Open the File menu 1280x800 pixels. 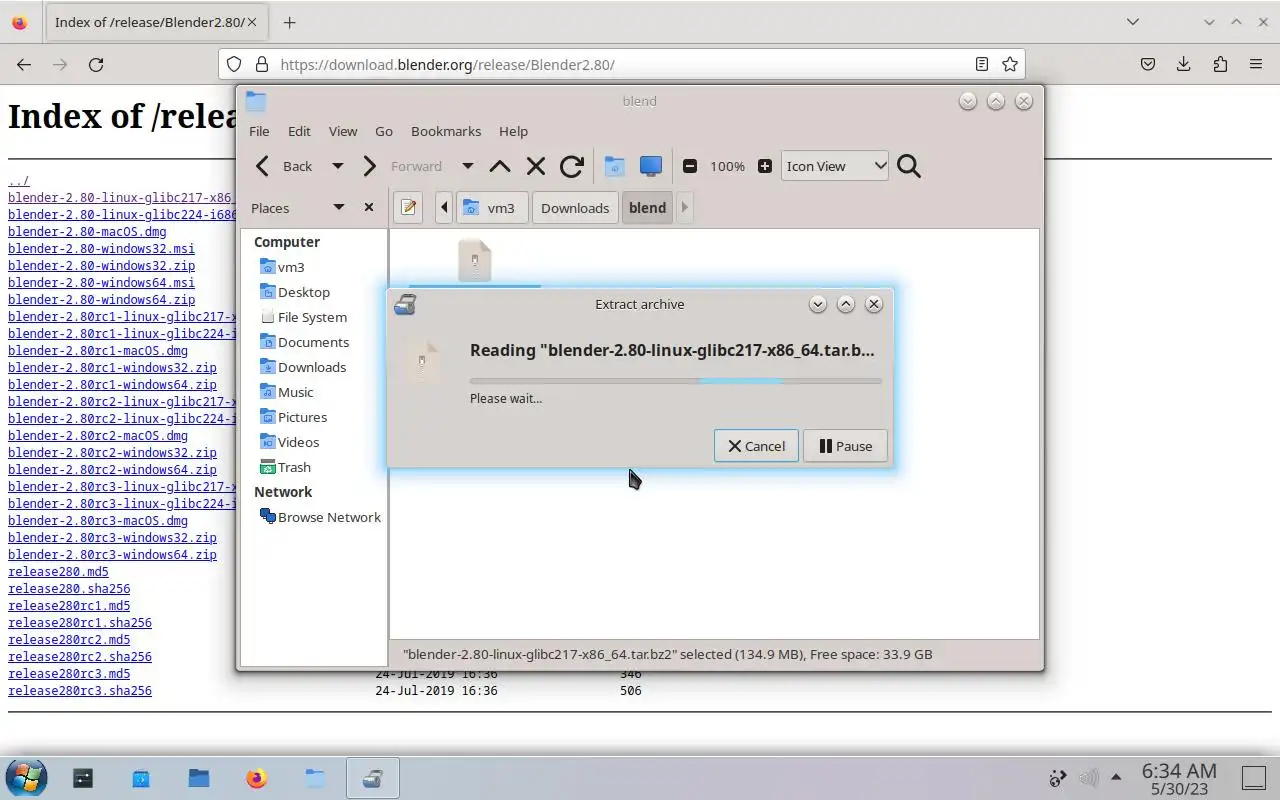click(259, 131)
